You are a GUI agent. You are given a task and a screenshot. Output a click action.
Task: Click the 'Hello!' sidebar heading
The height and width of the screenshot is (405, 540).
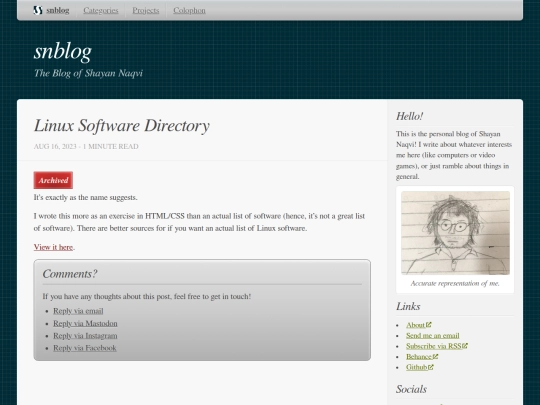coord(409,116)
